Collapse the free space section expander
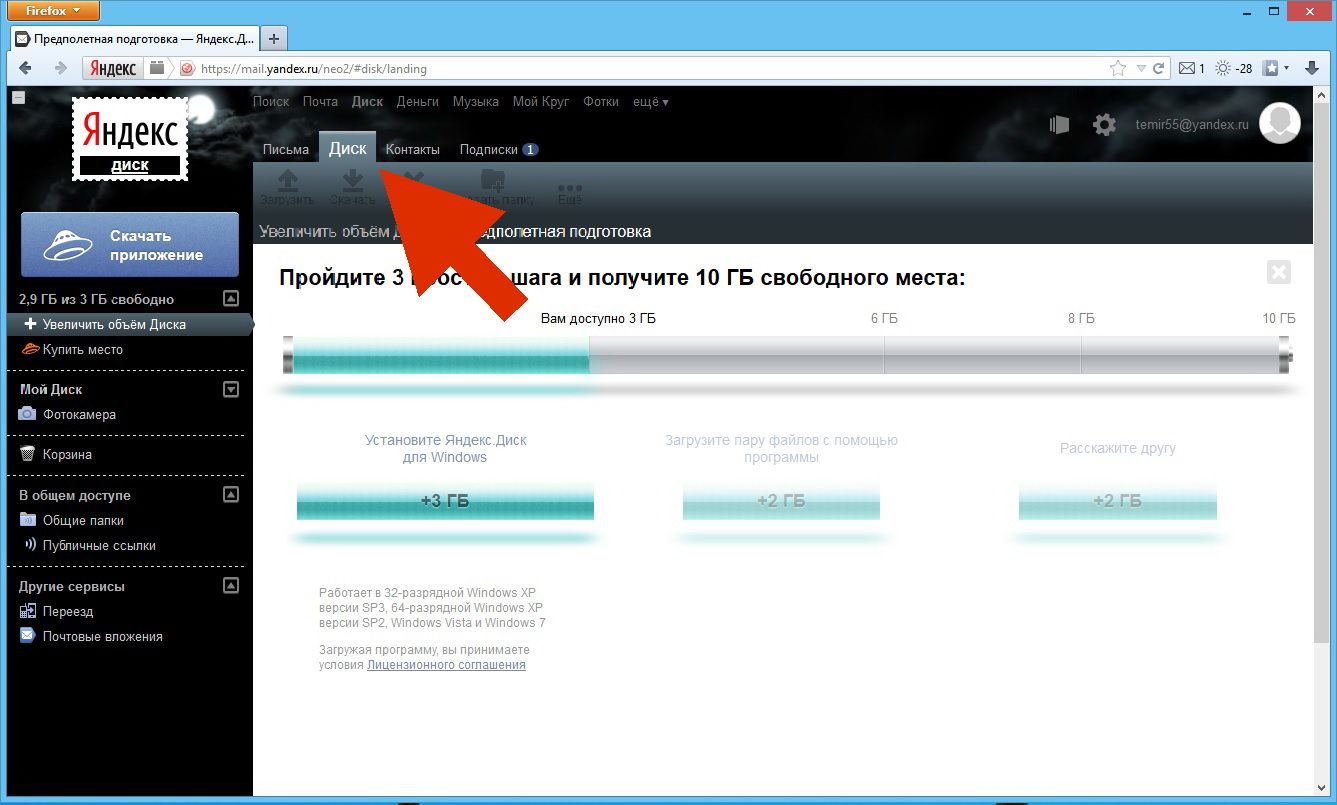Screen dimensions: 1337x805 point(231,298)
